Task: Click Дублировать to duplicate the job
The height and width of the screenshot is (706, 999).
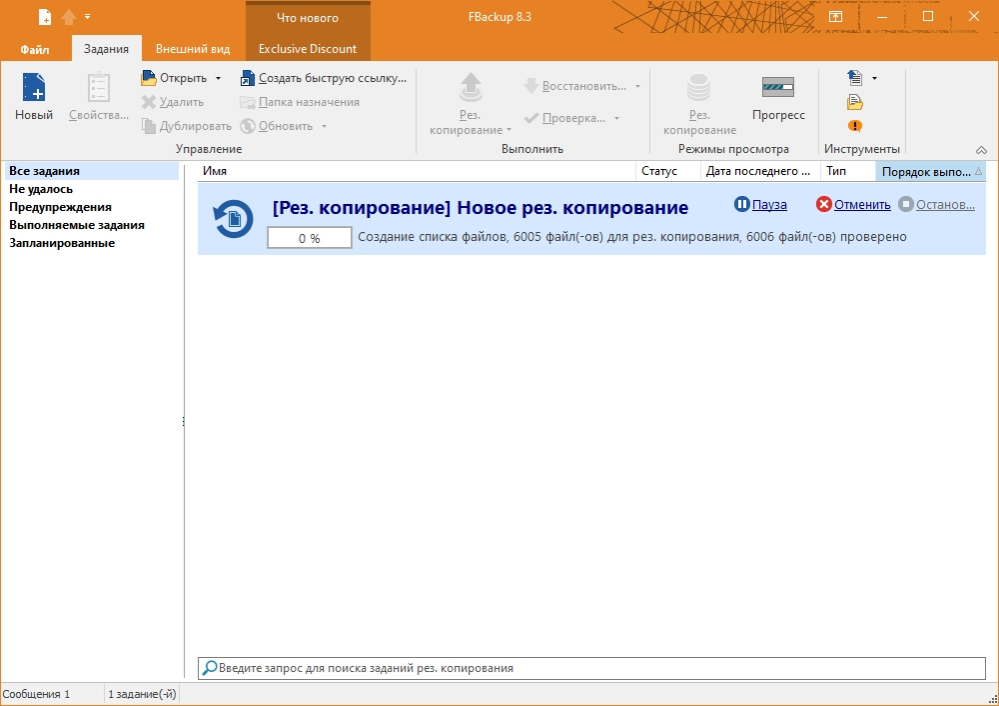Action: tap(187, 126)
